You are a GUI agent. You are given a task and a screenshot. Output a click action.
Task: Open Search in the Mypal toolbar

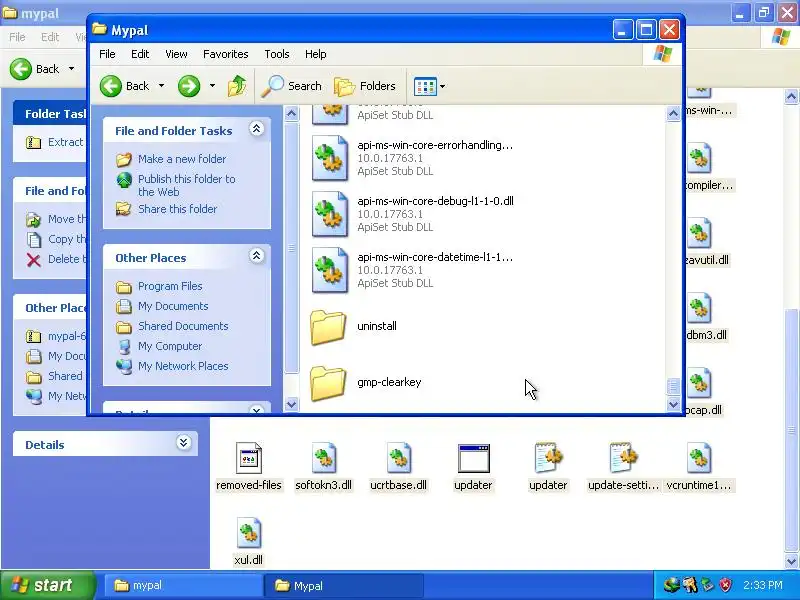[x=292, y=86]
